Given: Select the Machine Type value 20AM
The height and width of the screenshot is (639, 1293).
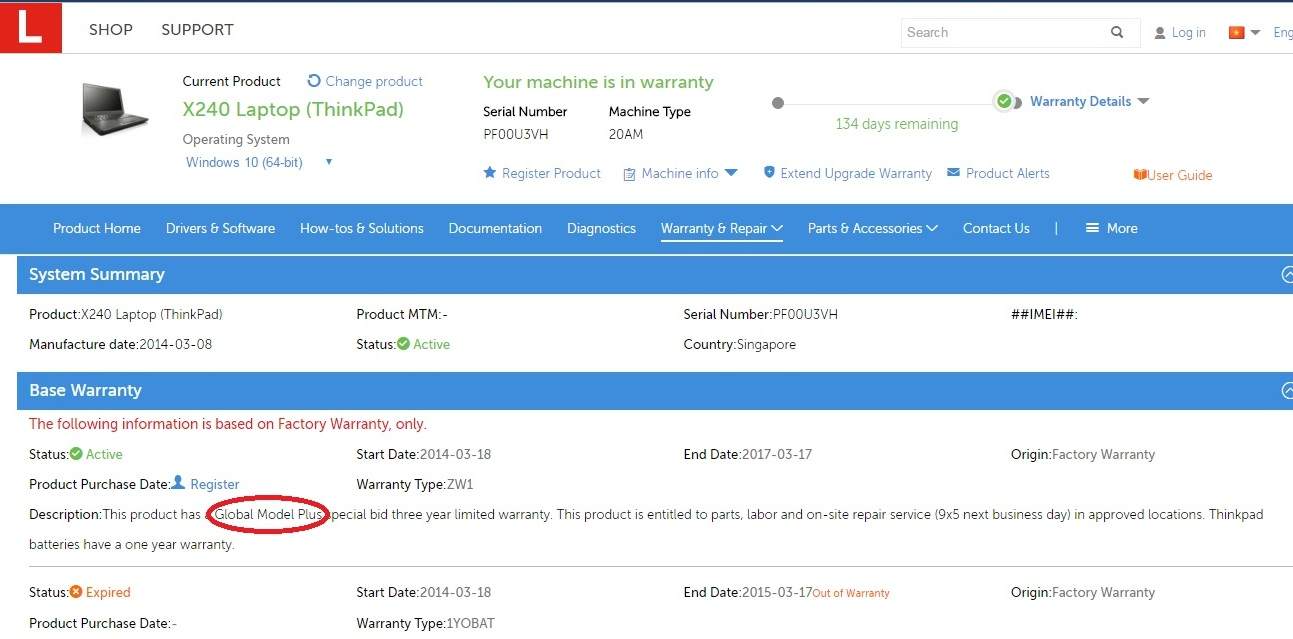Looking at the screenshot, I should (626, 134).
